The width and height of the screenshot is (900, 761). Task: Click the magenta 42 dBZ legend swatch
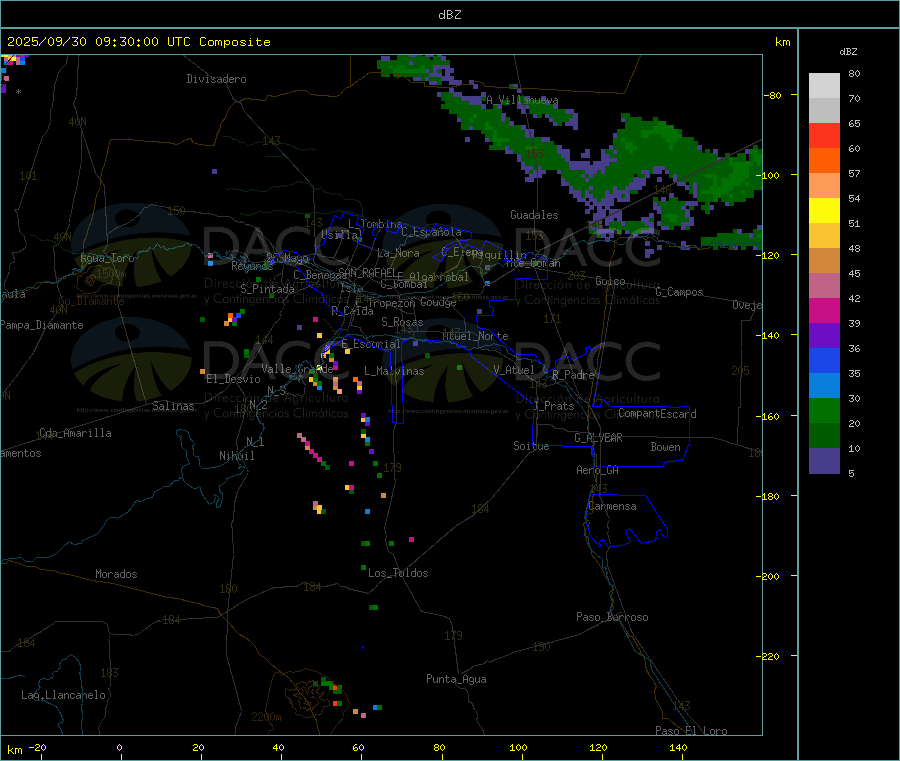point(824,310)
